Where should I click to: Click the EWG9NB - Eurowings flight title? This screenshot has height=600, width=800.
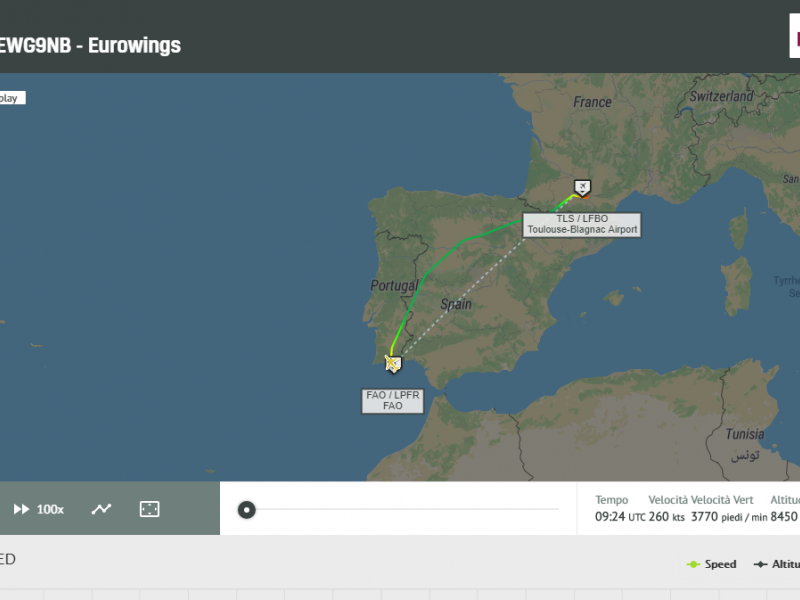click(90, 45)
